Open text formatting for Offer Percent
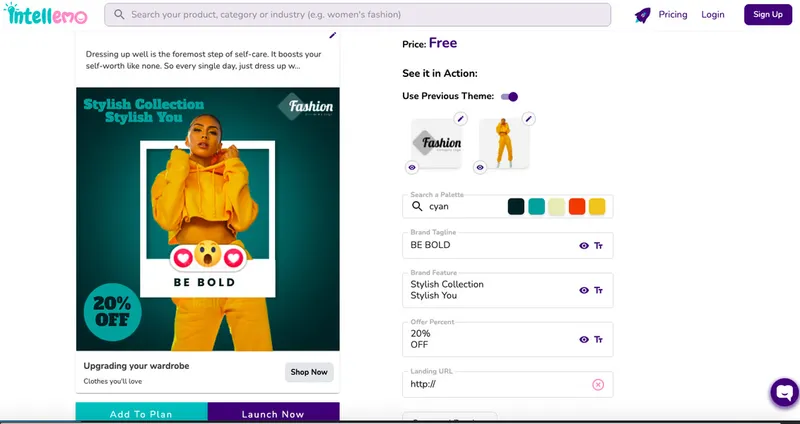The width and height of the screenshot is (800, 424). pyautogui.click(x=599, y=339)
